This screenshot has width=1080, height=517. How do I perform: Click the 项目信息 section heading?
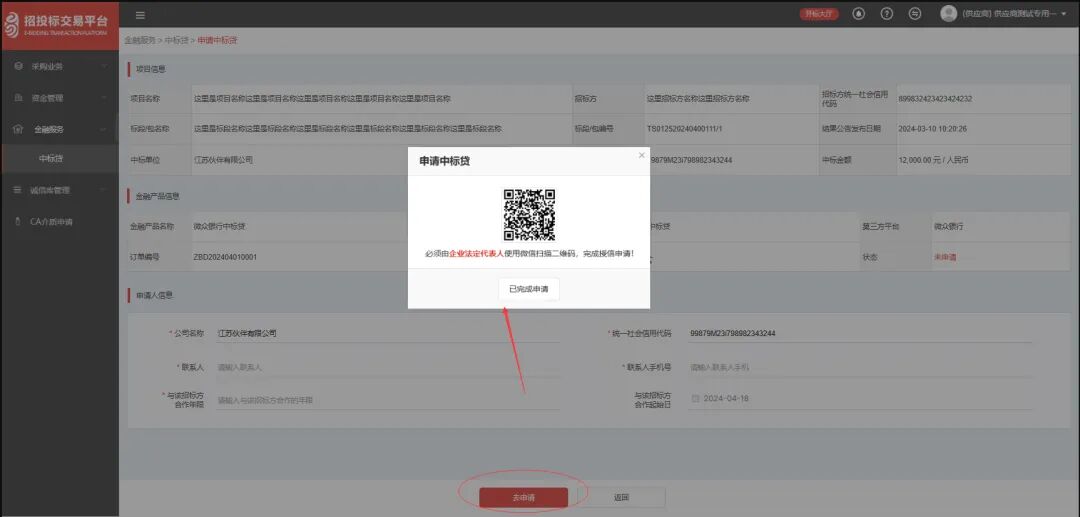tap(151, 70)
